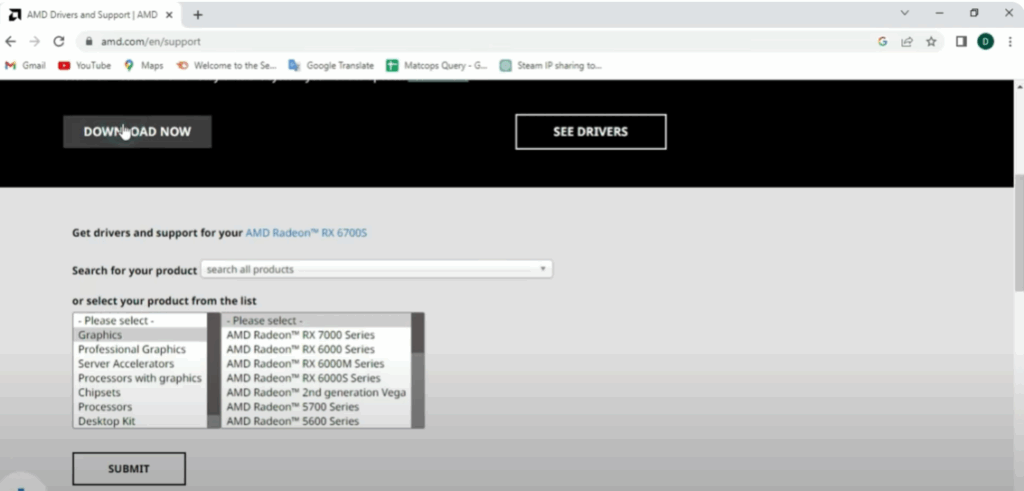Click the SEE DRIVERS button

590,132
